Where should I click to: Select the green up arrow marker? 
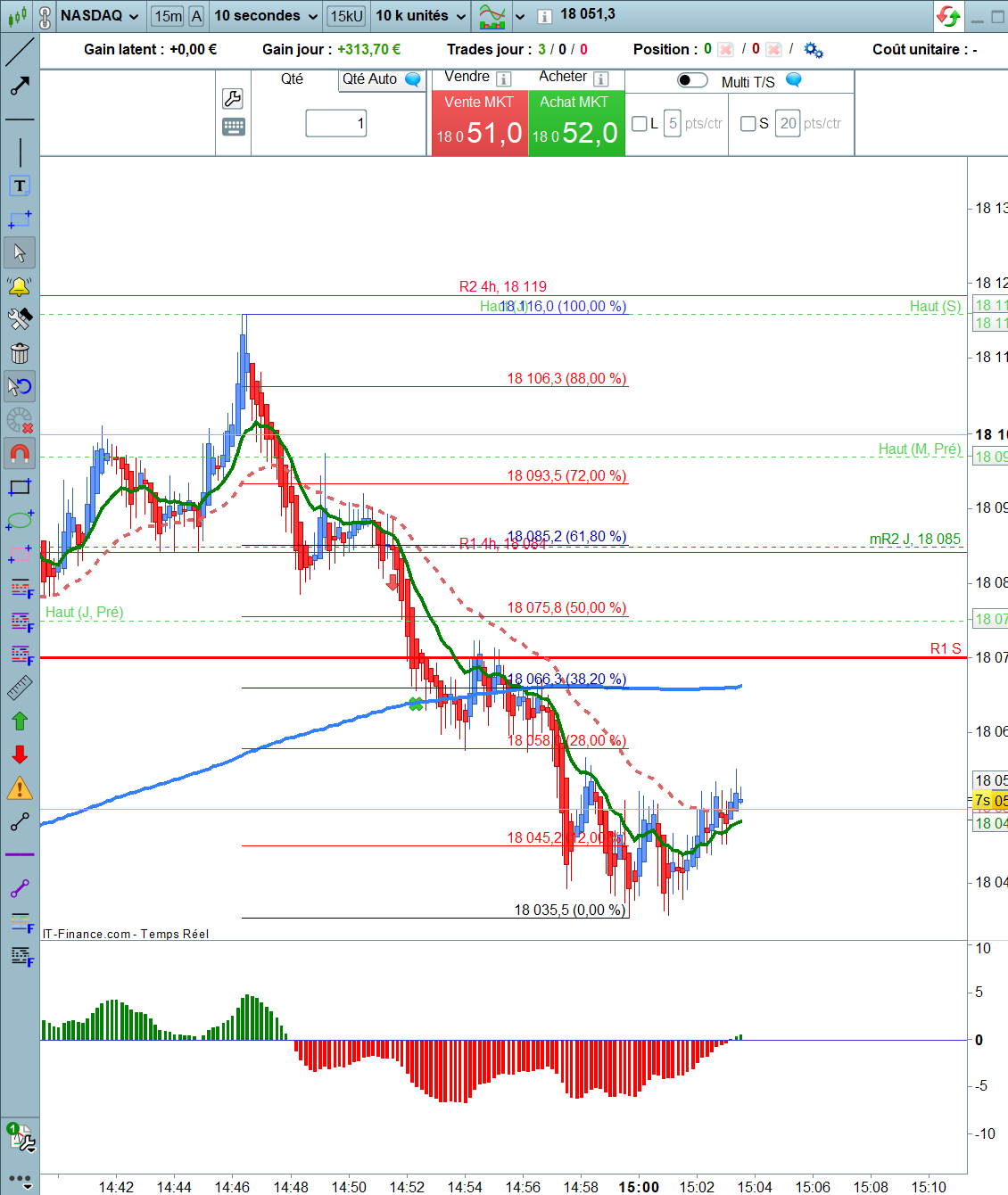(x=20, y=721)
